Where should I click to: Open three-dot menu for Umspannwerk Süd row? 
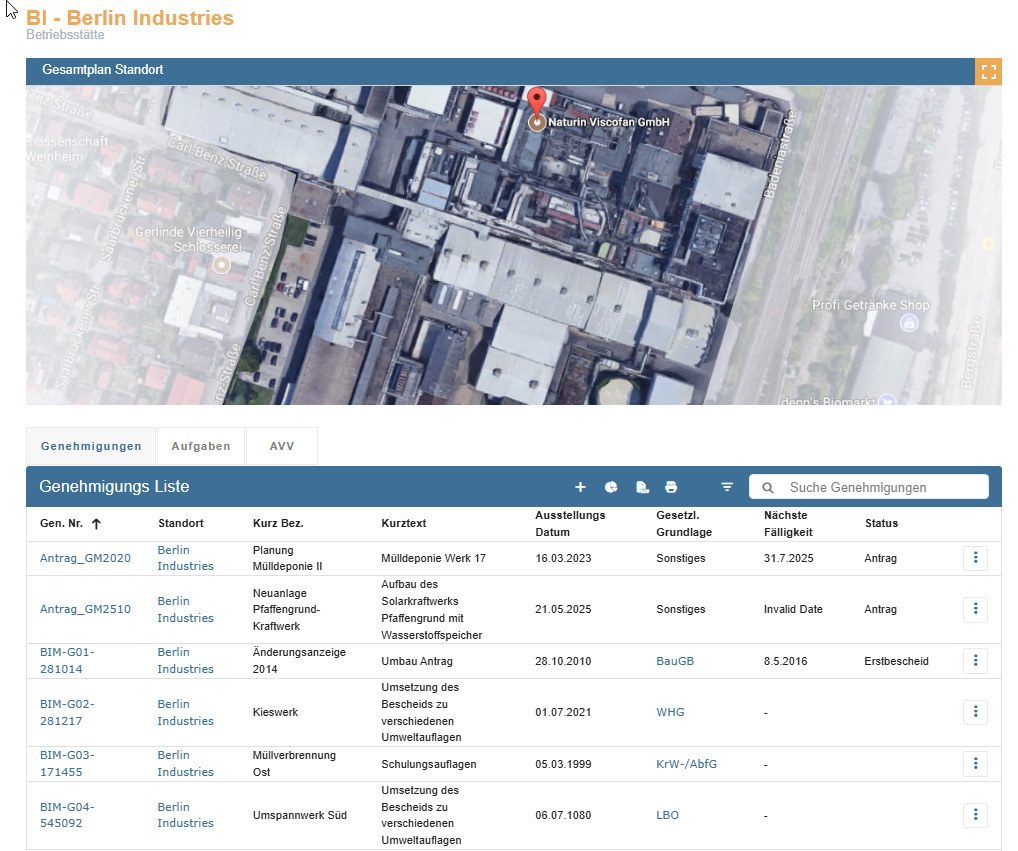(x=975, y=815)
